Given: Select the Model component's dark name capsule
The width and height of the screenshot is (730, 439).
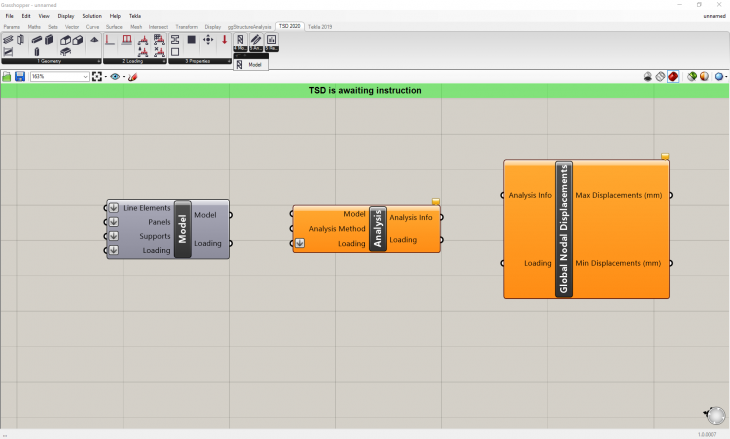Looking at the screenshot, I should coord(182,229).
